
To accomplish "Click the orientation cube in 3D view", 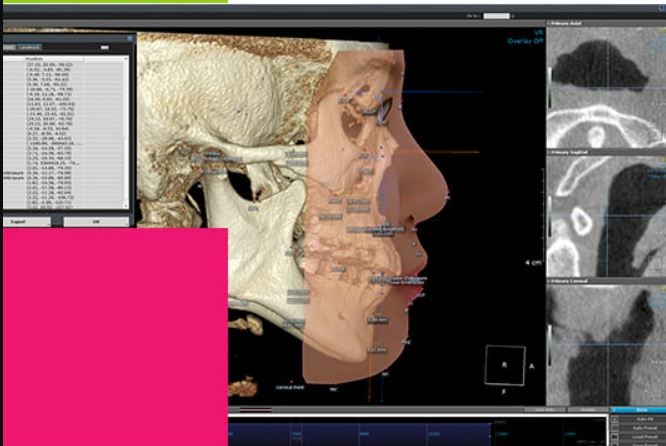I will pos(504,367).
